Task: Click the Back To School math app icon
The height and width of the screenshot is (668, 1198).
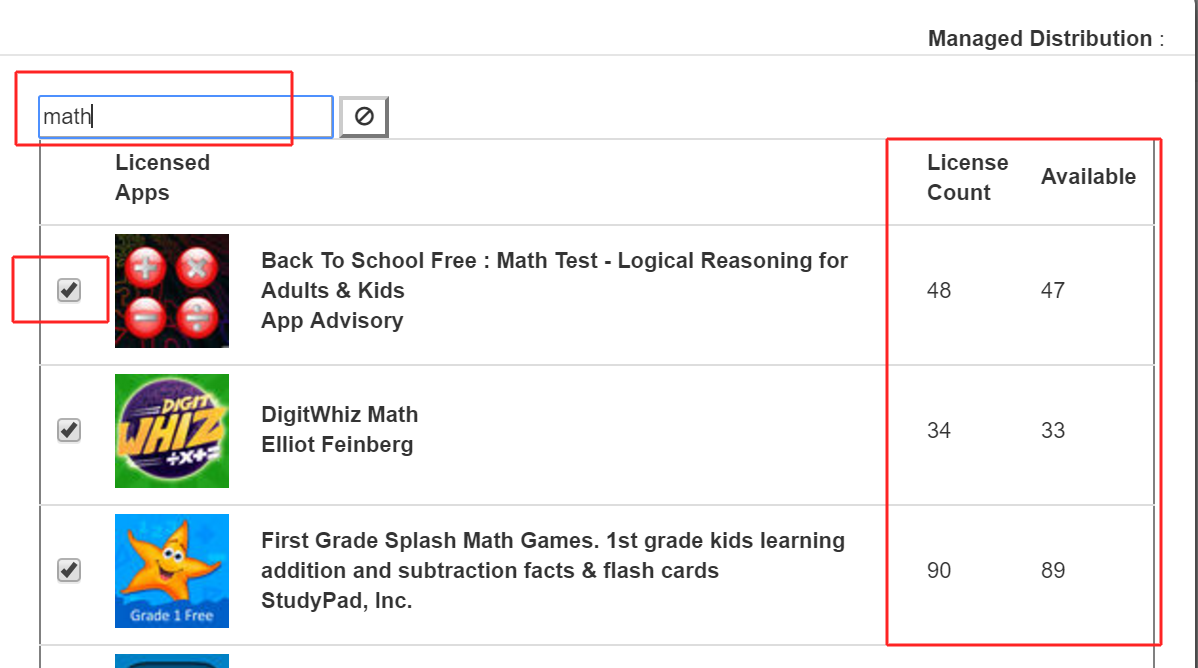Action: 172,291
